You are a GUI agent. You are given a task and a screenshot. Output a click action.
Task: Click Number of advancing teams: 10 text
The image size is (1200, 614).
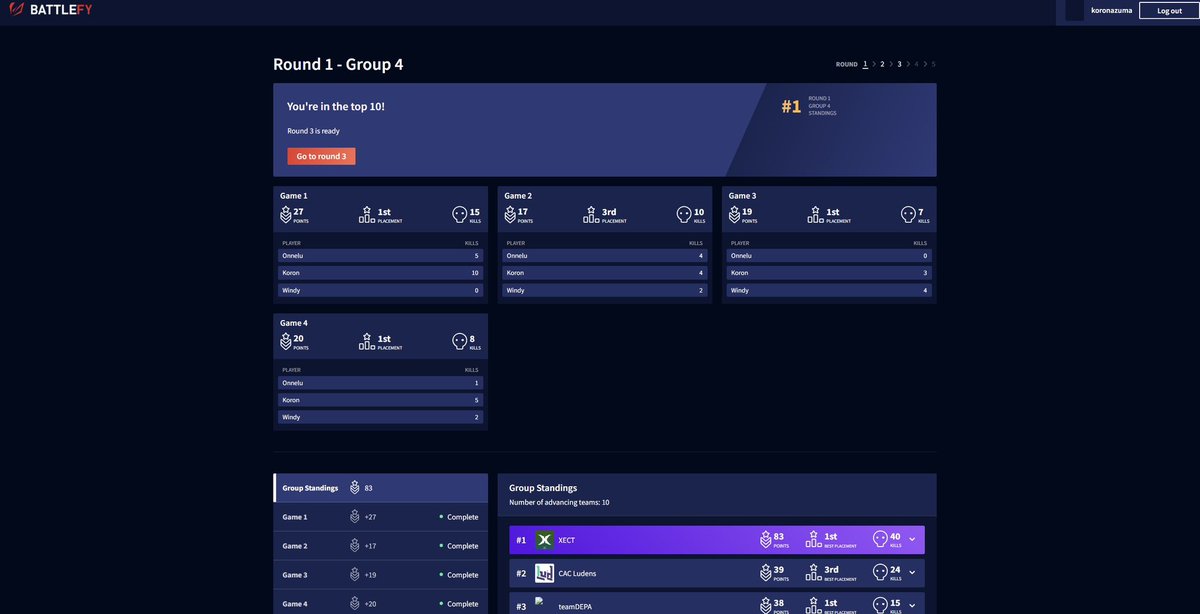coord(559,502)
